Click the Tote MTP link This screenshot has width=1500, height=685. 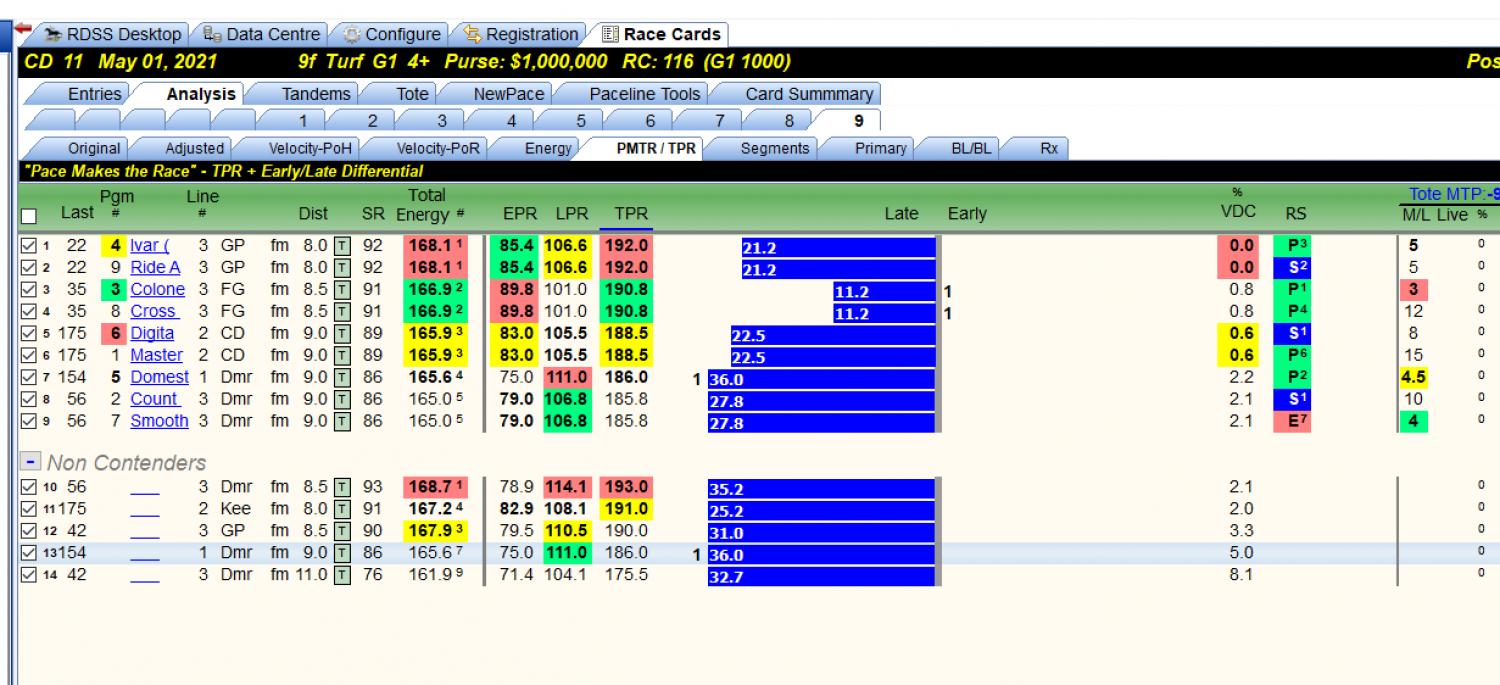click(x=1453, y=194)
